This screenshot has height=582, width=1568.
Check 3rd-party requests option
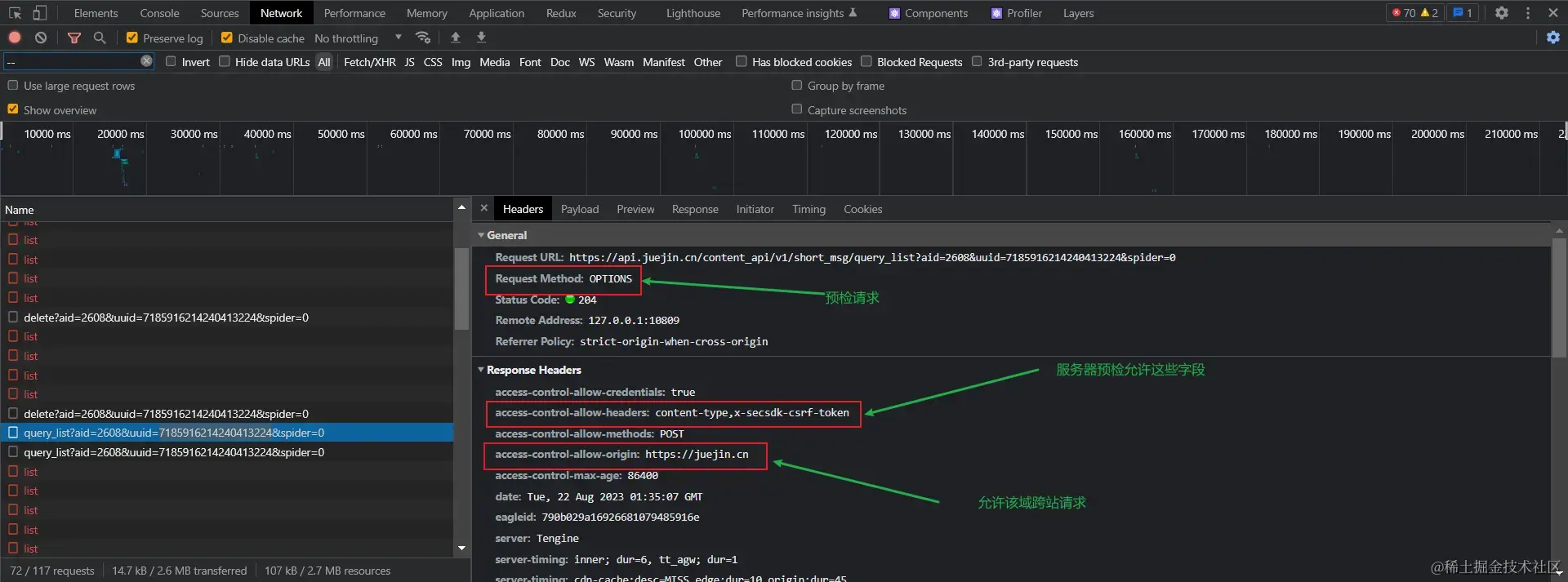[x=977, y=61]
